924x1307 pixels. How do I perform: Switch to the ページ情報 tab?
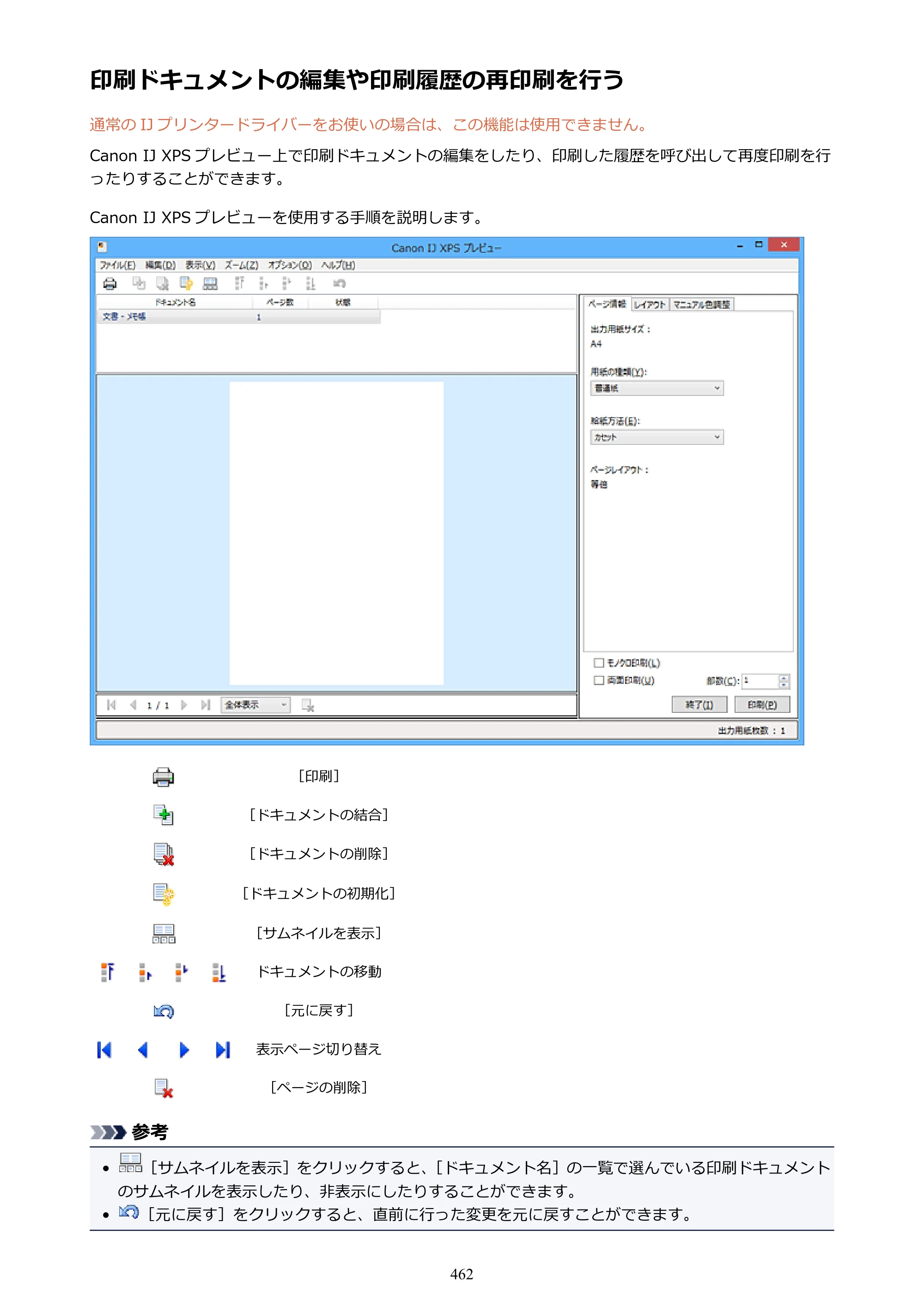click(x=607, y=304)
